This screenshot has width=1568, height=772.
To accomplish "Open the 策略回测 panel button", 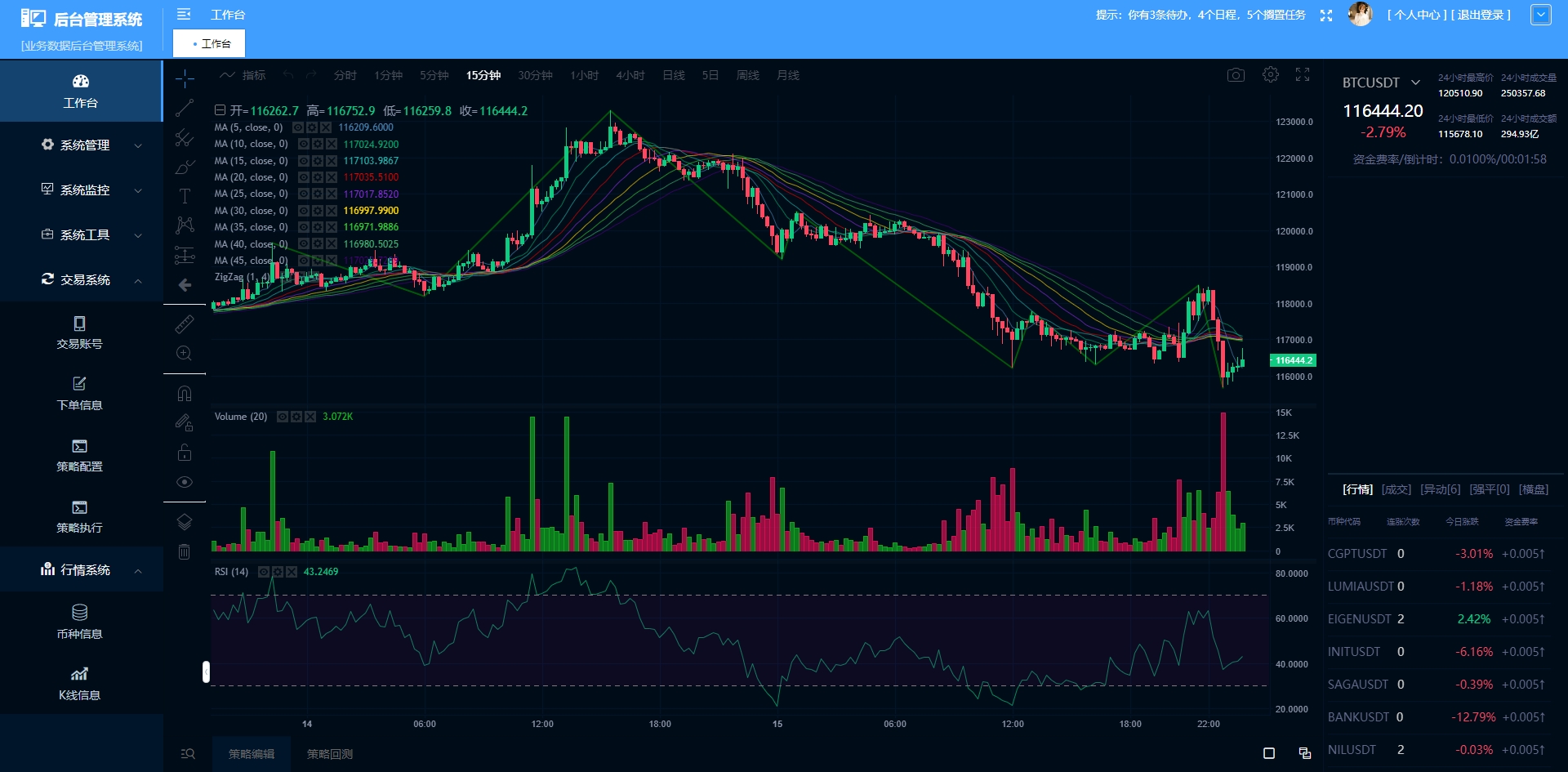I will point(330,754).
